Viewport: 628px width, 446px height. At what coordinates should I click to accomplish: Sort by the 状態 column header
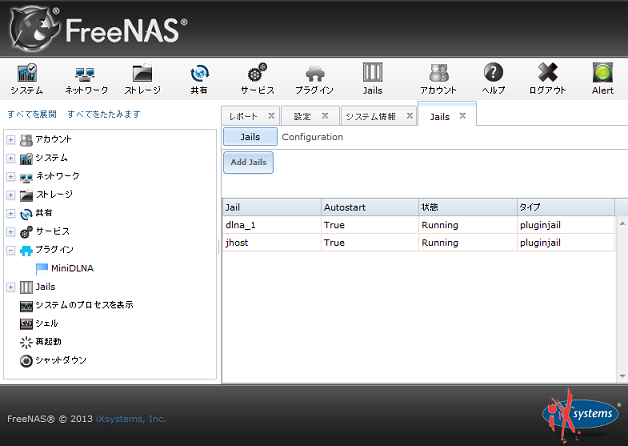click(468, 207)
